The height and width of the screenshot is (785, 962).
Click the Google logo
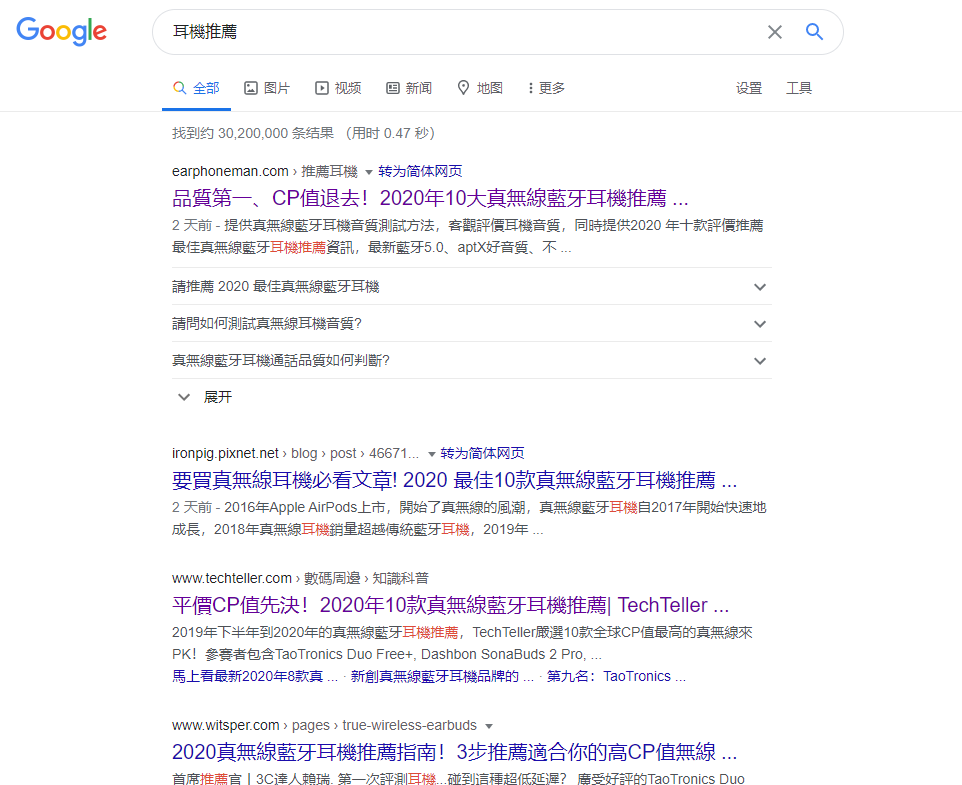(x=61, y=31)
